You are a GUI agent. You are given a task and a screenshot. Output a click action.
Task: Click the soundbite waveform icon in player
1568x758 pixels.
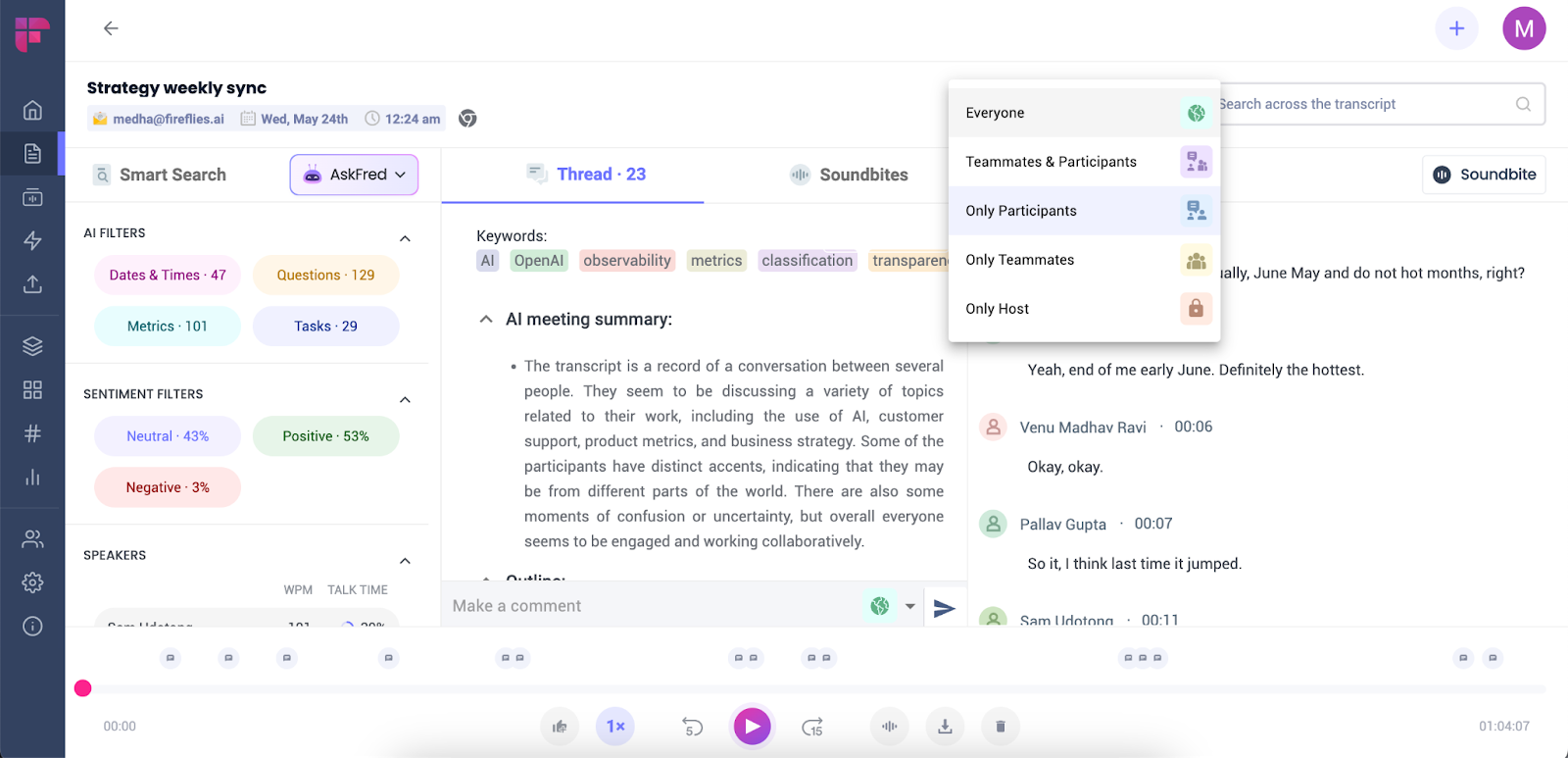point(889,727)
